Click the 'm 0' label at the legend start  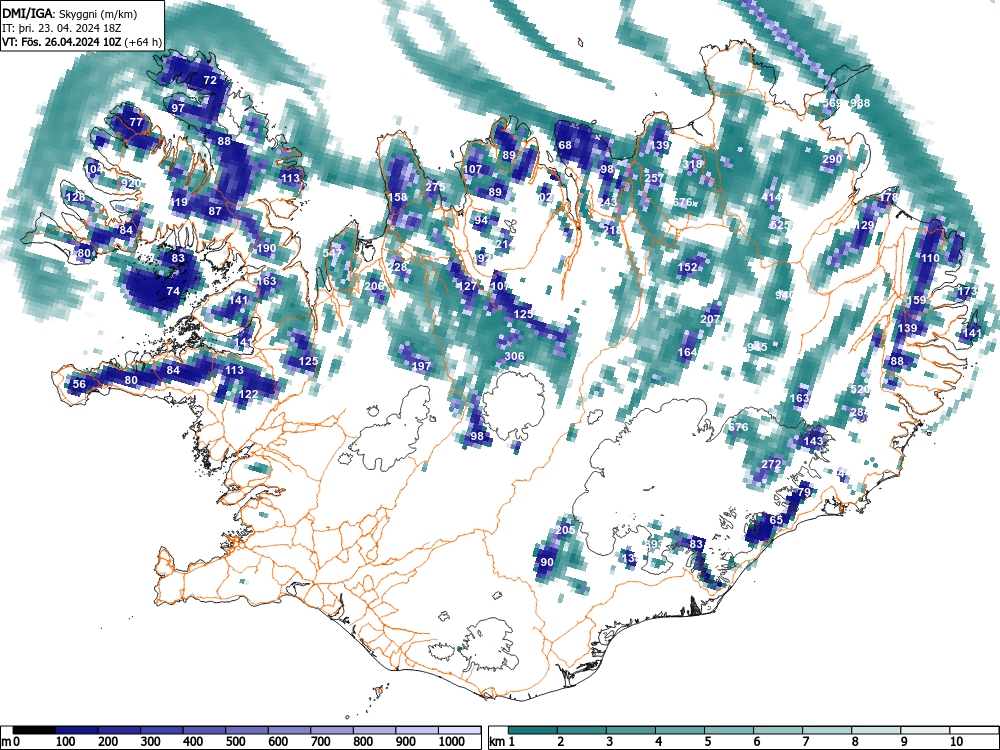pyautogui.click(x=10, y=742)
